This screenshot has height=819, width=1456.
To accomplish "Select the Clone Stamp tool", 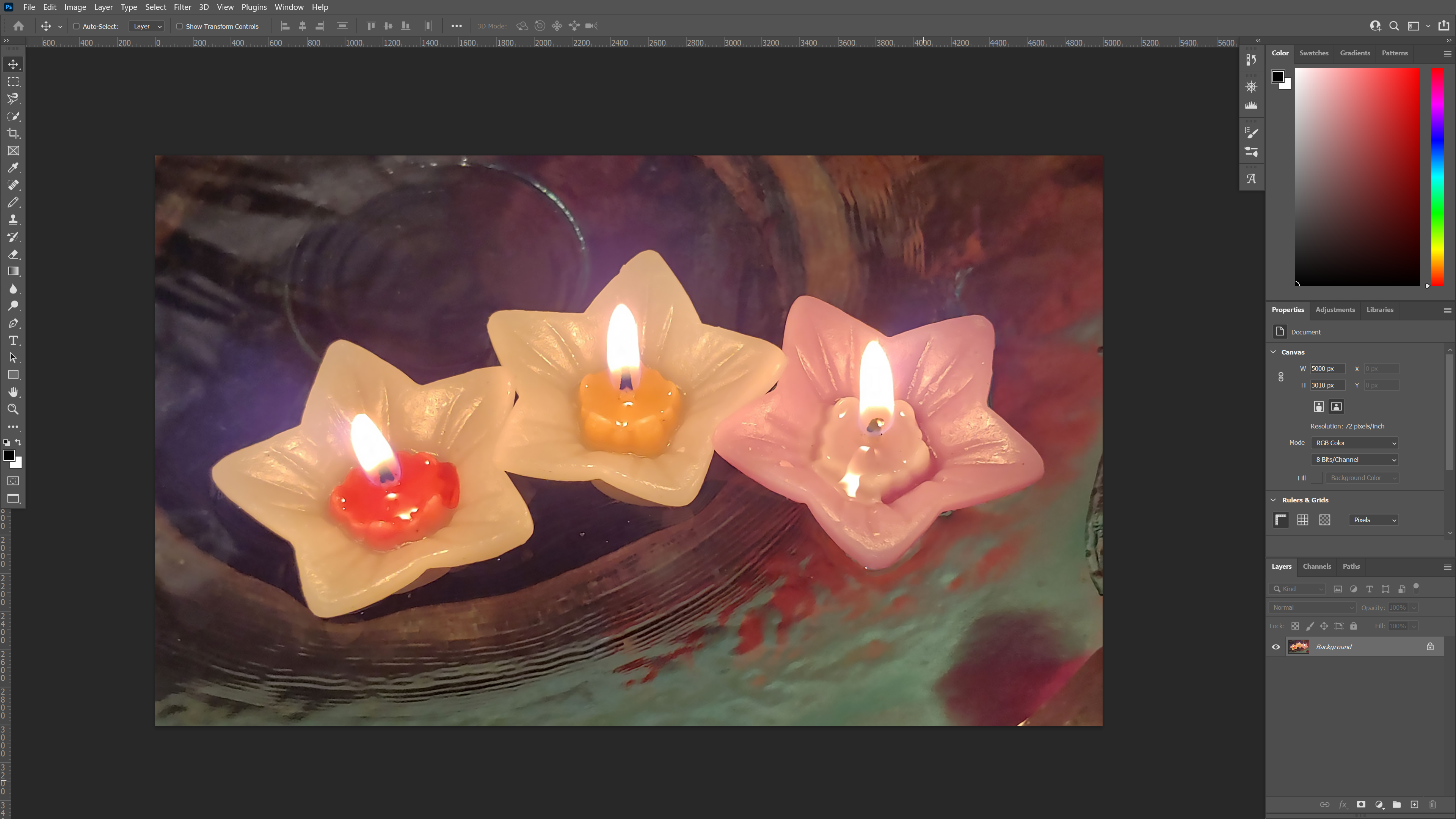I will click(x=13, y=220).
